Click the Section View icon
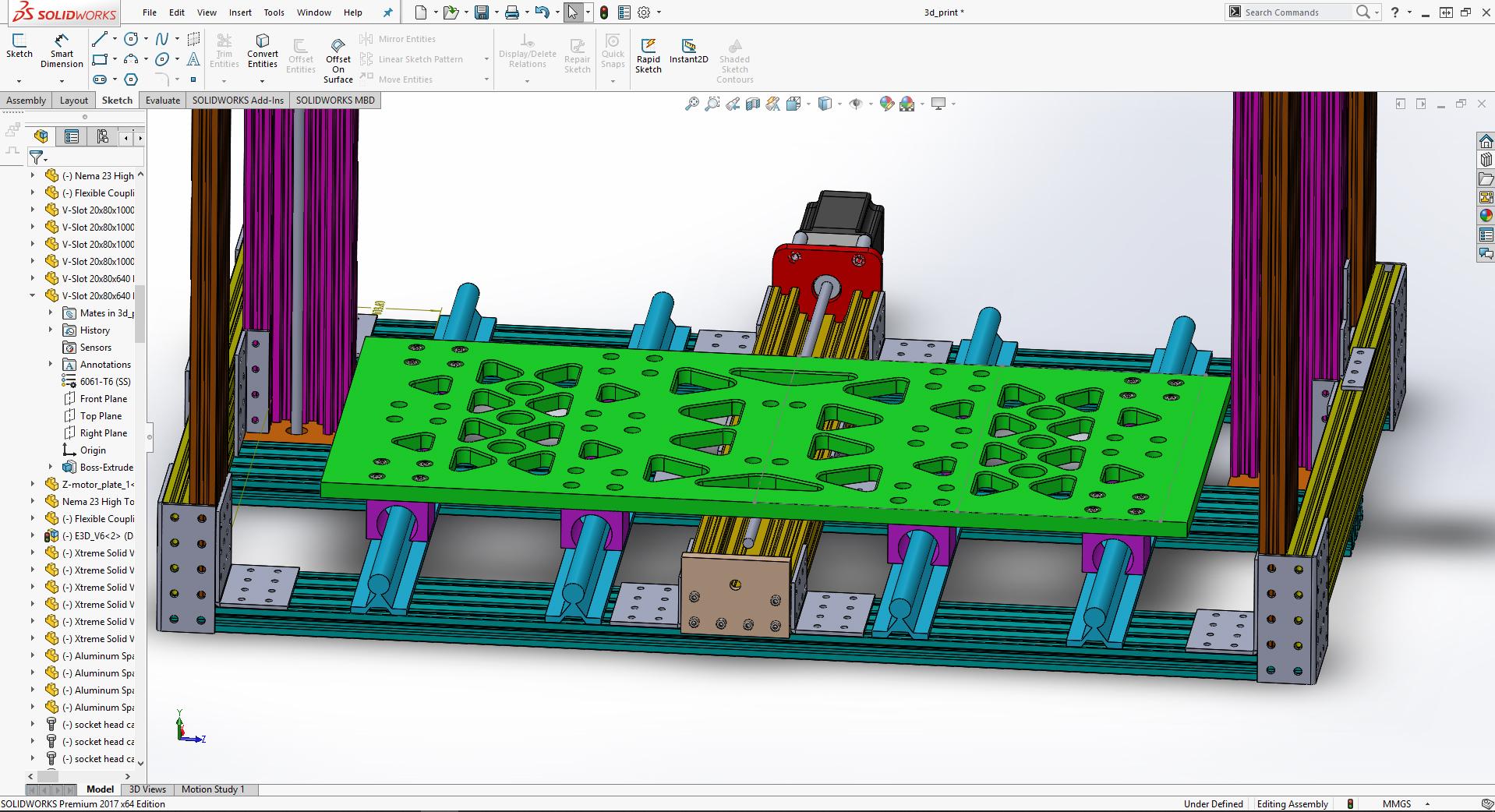The width and height of the screenshot is (1495, 812). tap(753, 104)
